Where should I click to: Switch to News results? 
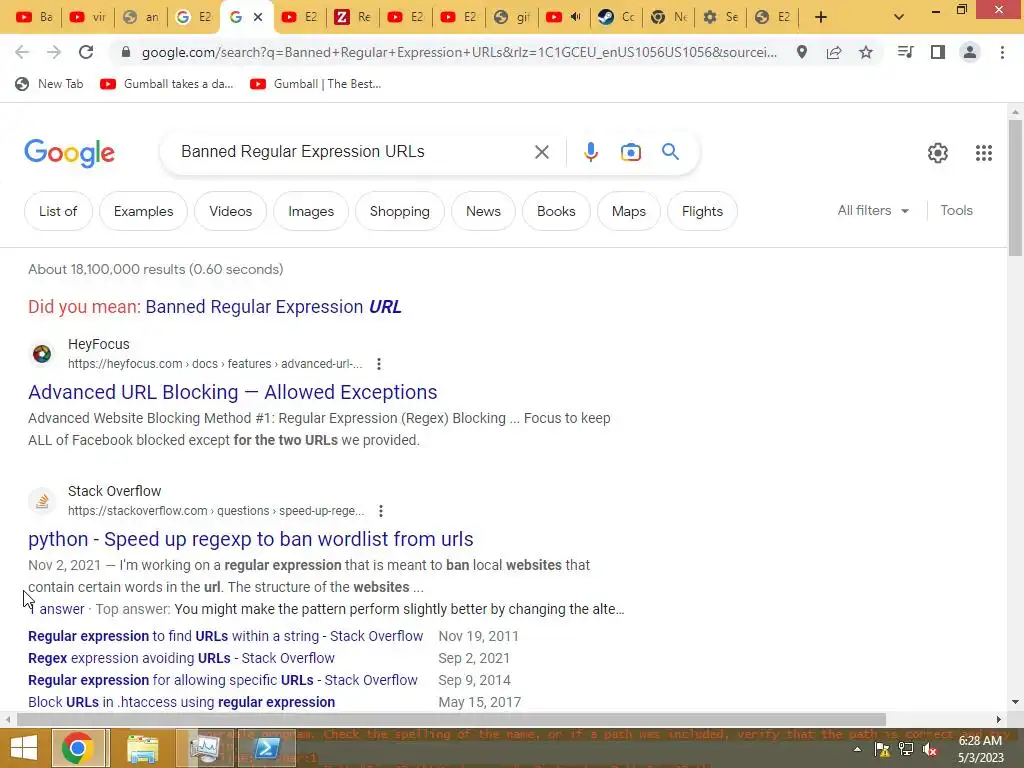click(483, 211)
